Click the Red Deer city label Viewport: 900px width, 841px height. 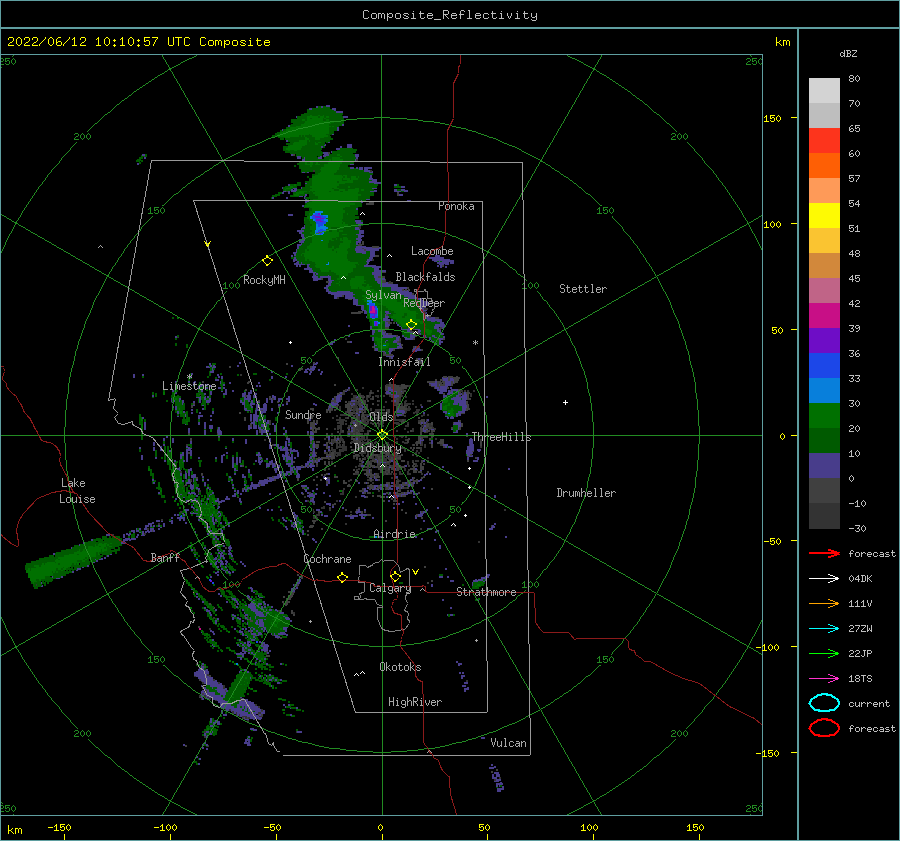point(424,303)
